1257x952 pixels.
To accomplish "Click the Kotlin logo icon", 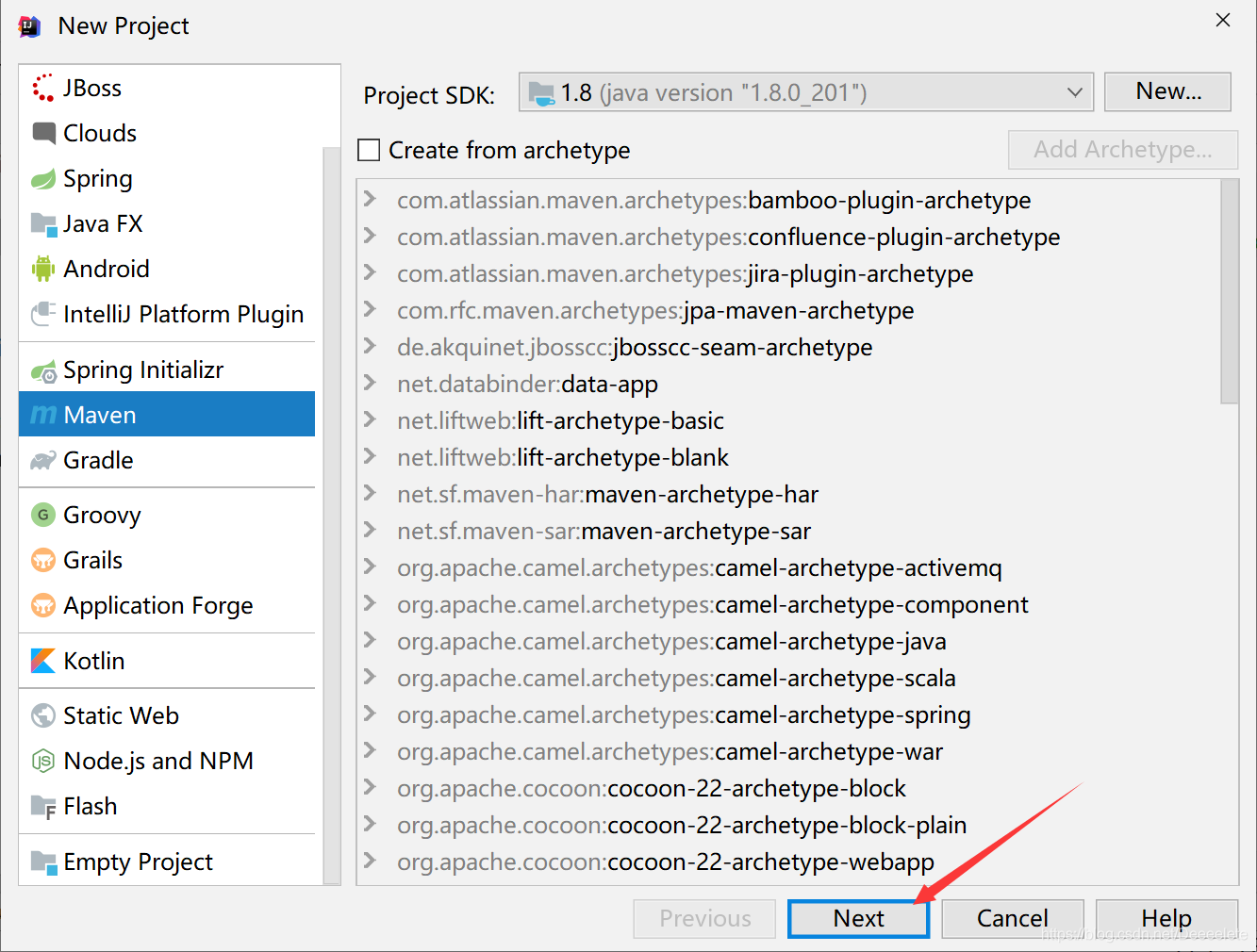I will pos(43,661).
